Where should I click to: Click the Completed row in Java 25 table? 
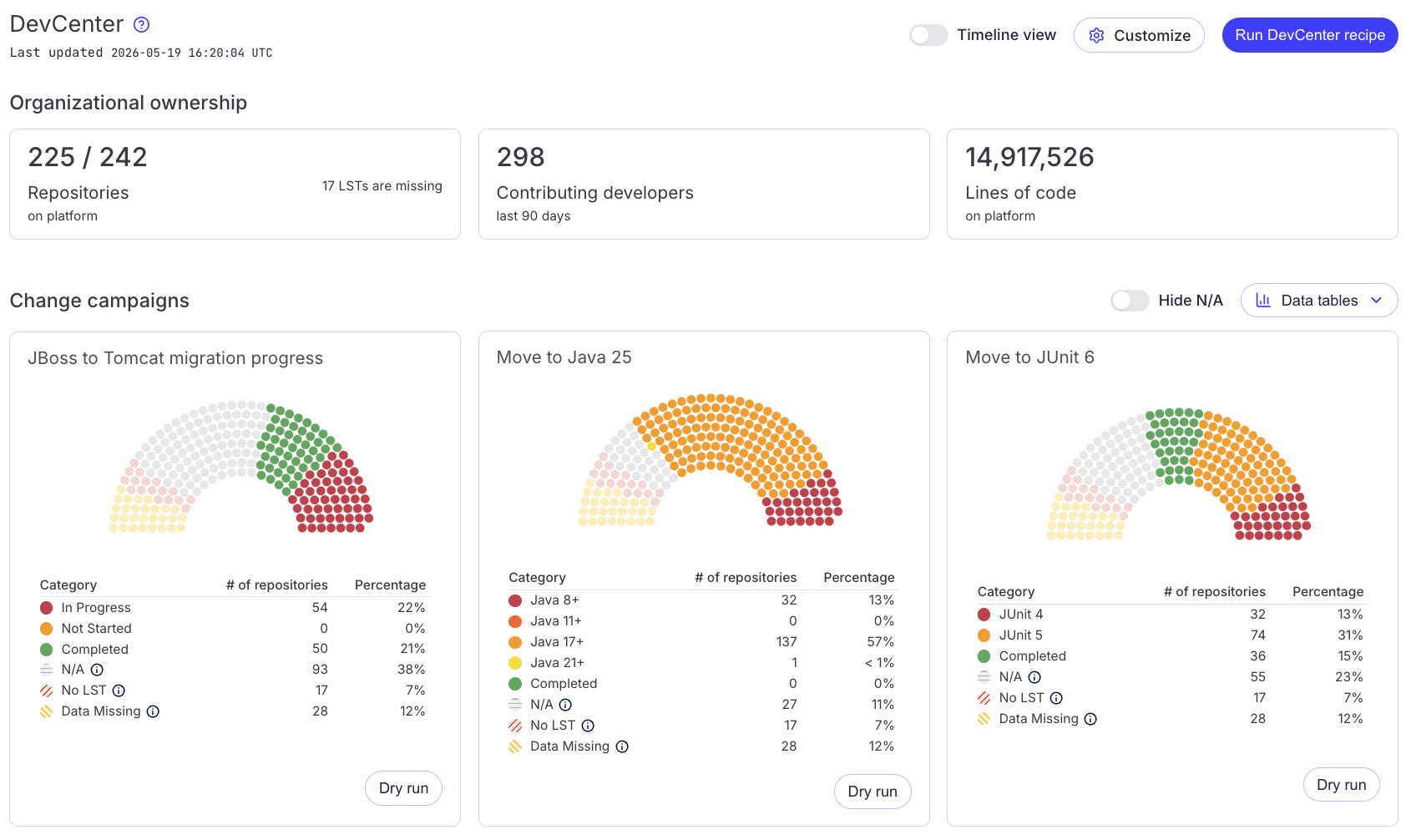[x=703, y=684]
